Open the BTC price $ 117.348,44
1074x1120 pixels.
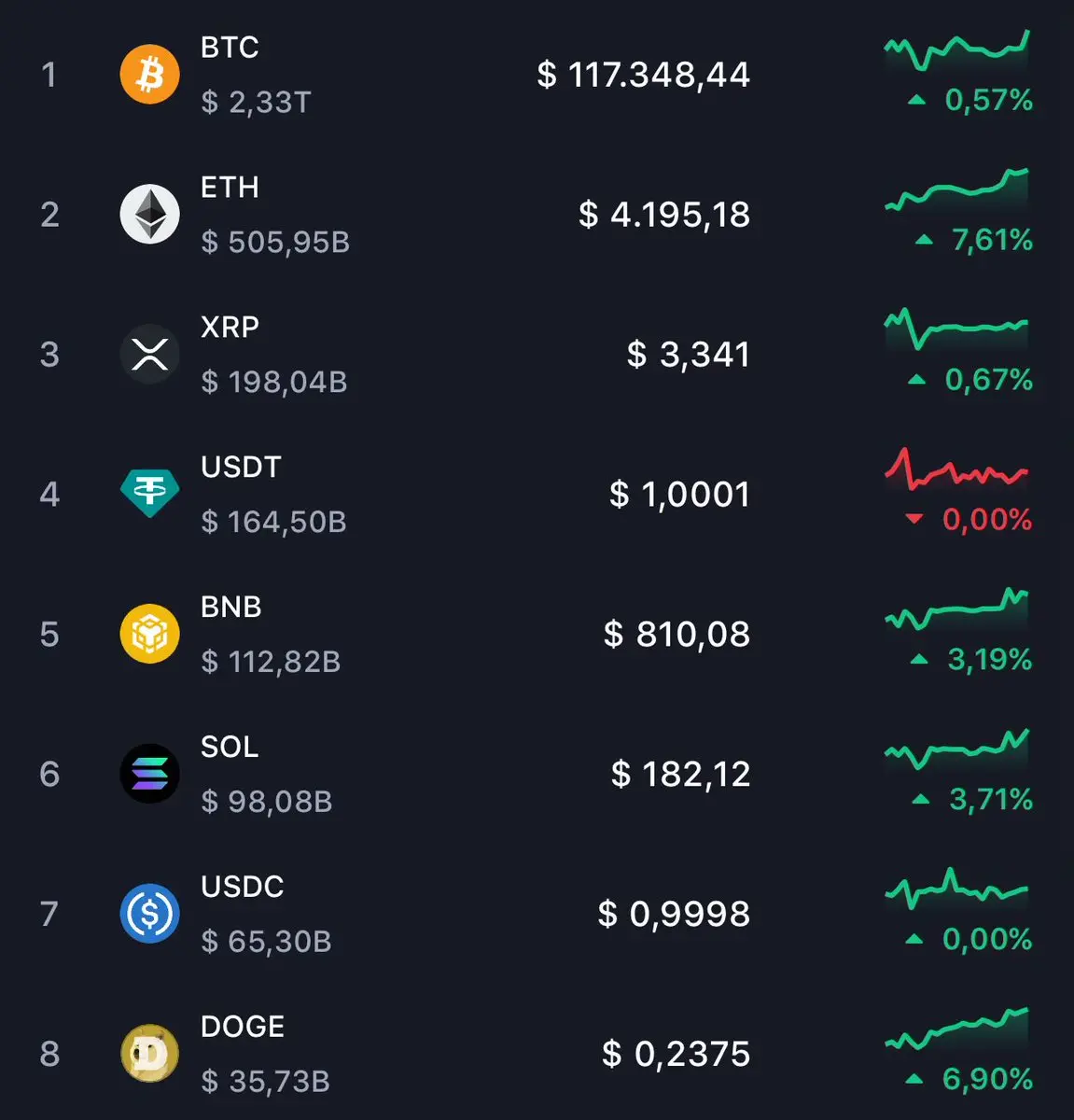[x=643, y=75]
